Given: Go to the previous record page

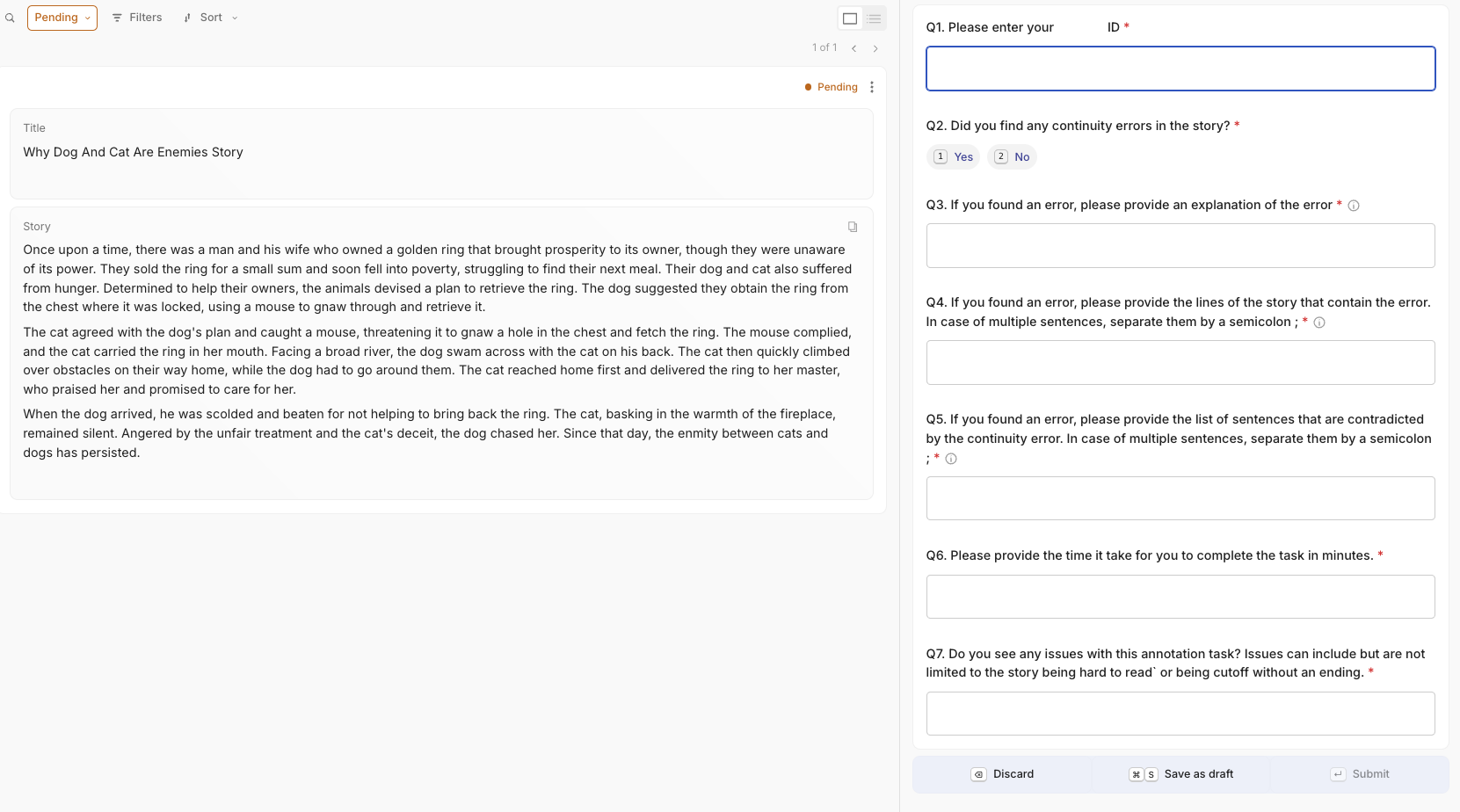Looking at the screenshot, I should pyautogui.click(x=853, y=48).
